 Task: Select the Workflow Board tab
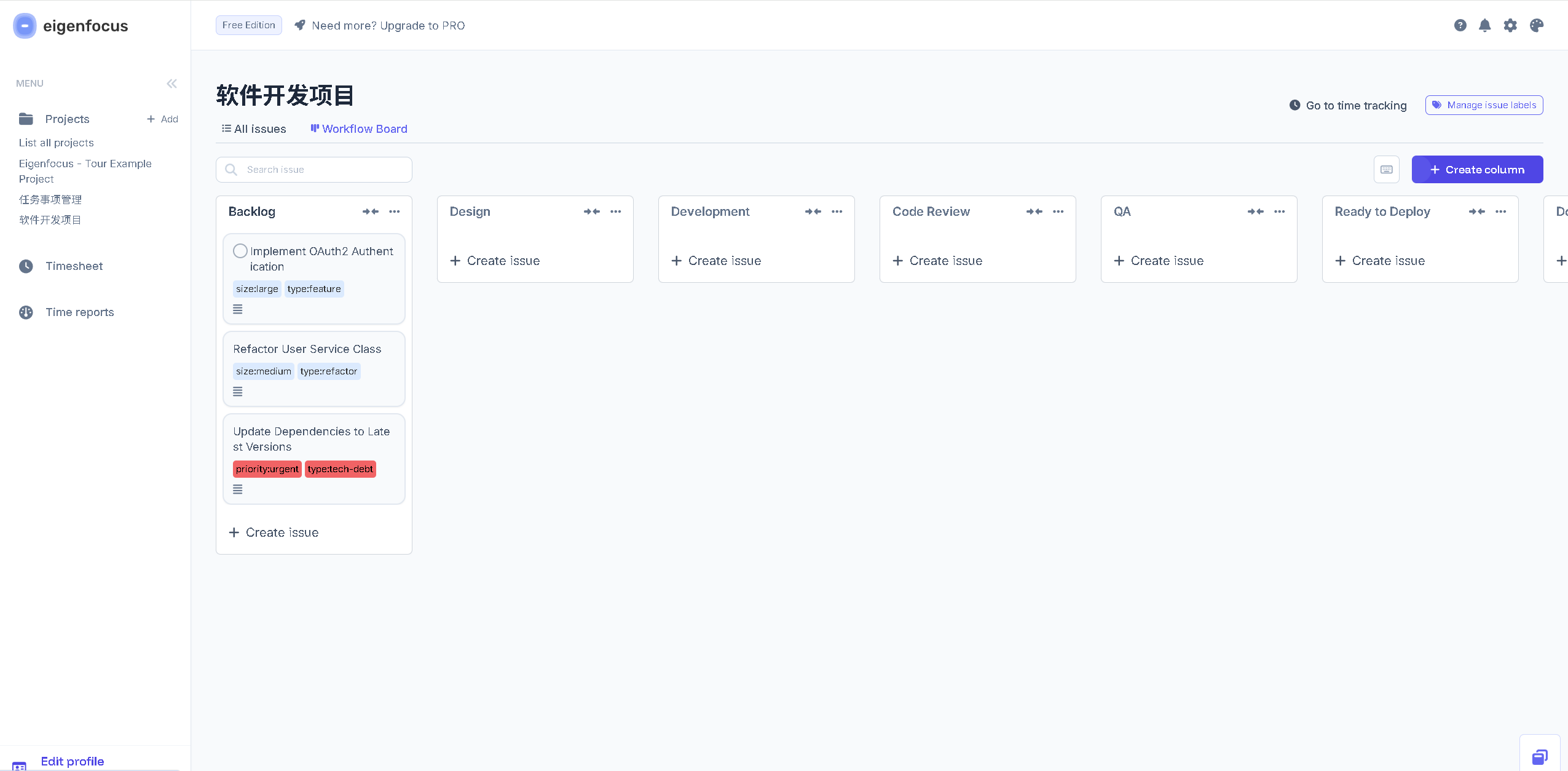359,129
